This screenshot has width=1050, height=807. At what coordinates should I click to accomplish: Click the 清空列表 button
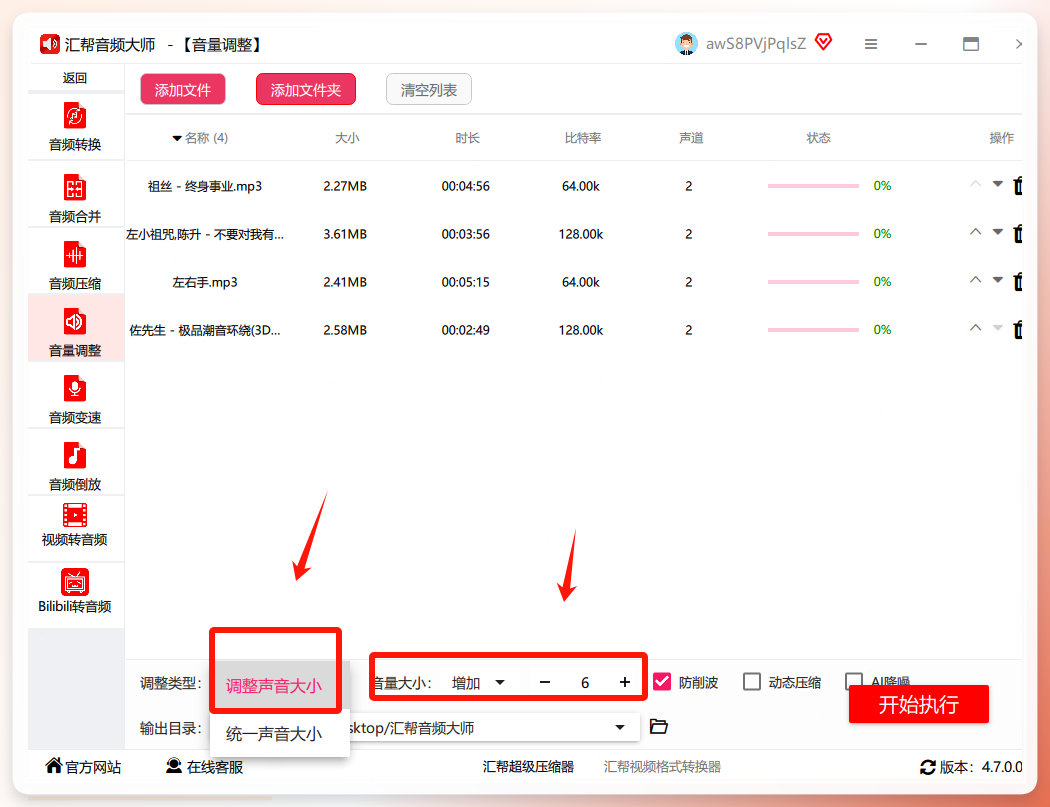(x=429, y=90)
